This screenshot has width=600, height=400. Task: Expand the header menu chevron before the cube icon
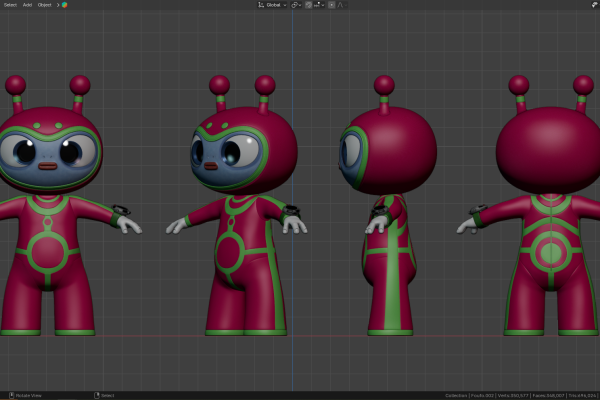(58, 5)
